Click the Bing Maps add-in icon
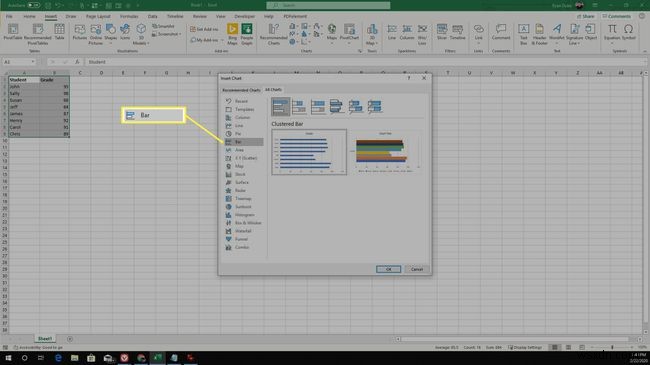650x365 pixels. (x=232, y=34)
